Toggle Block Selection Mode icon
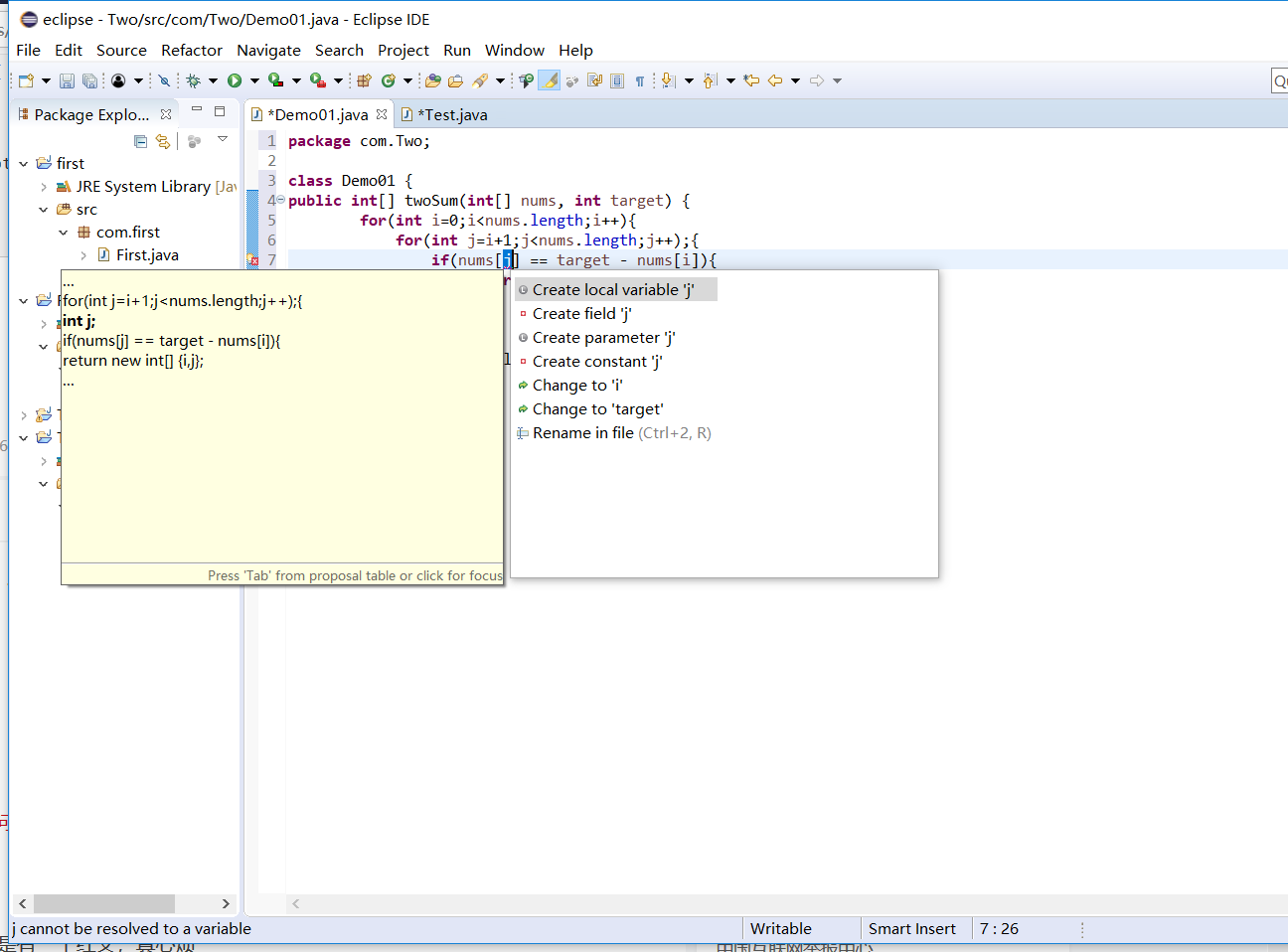Viewport: 1288px width, 952px height. pyautogui.click(x=617, y=80)
